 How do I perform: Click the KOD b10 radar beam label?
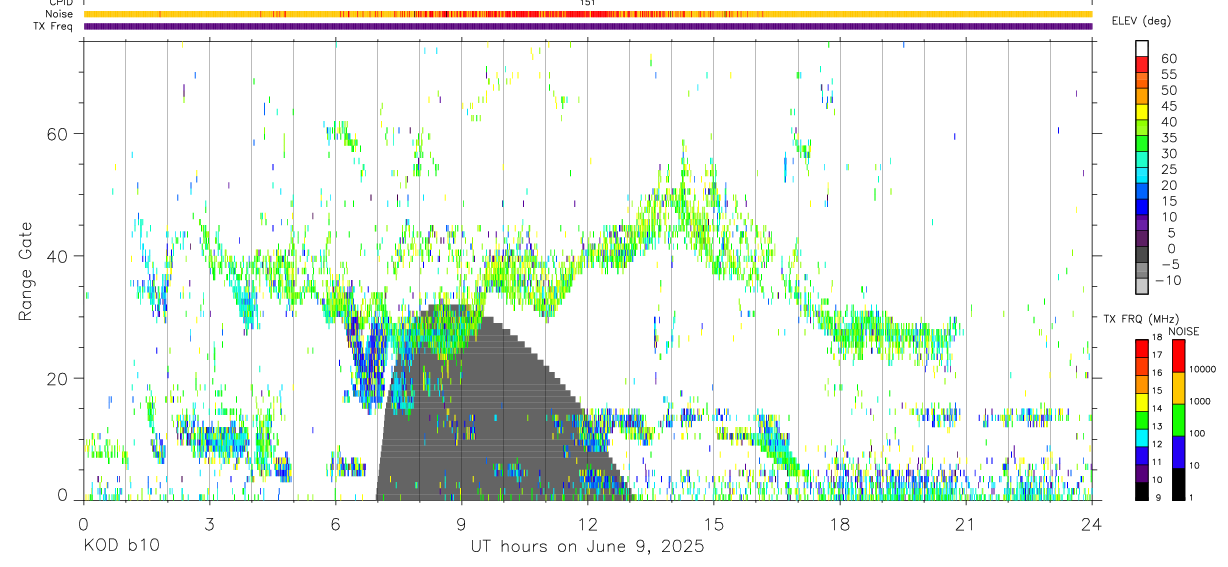click(x=120, y=547)
